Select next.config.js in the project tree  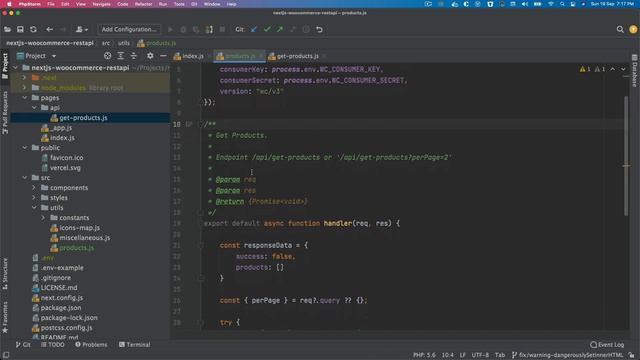coord(61,298)
